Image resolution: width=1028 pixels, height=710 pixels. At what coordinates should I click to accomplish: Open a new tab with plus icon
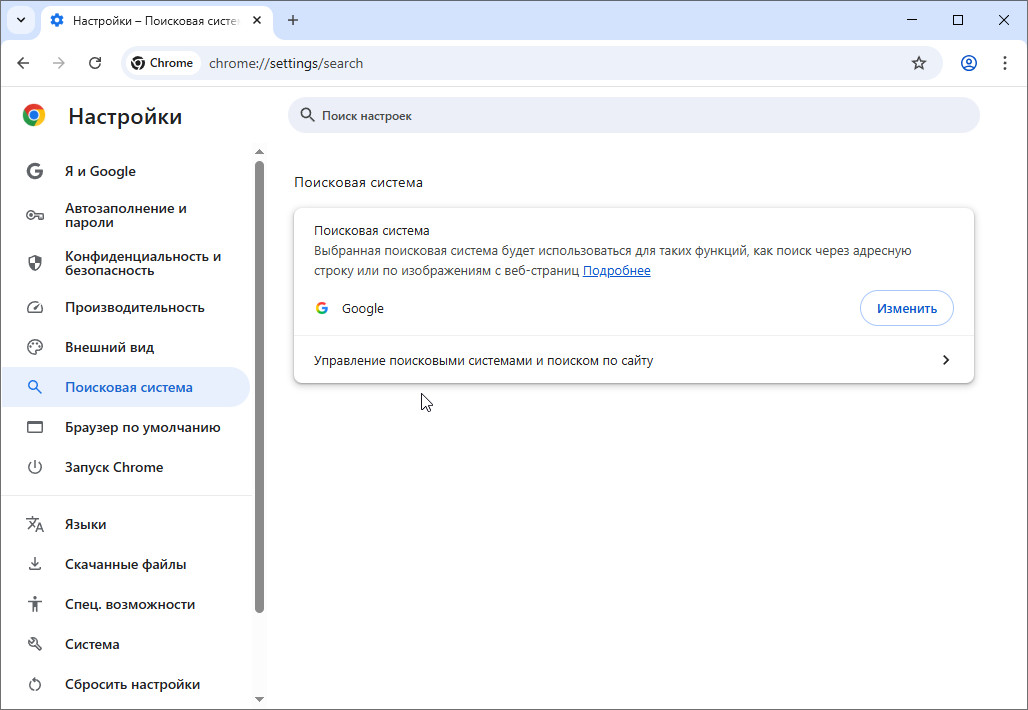click(x=293, y=20)
